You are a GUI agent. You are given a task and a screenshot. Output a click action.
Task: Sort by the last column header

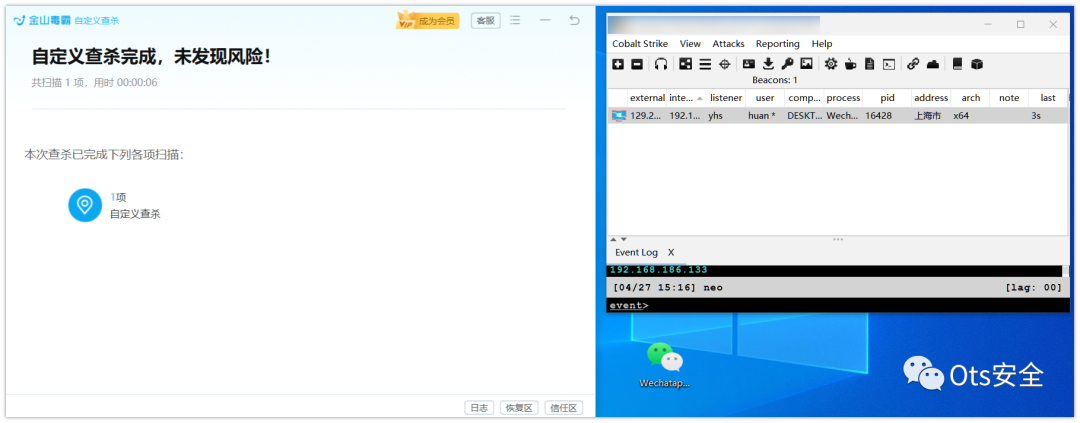point(1048,98)
